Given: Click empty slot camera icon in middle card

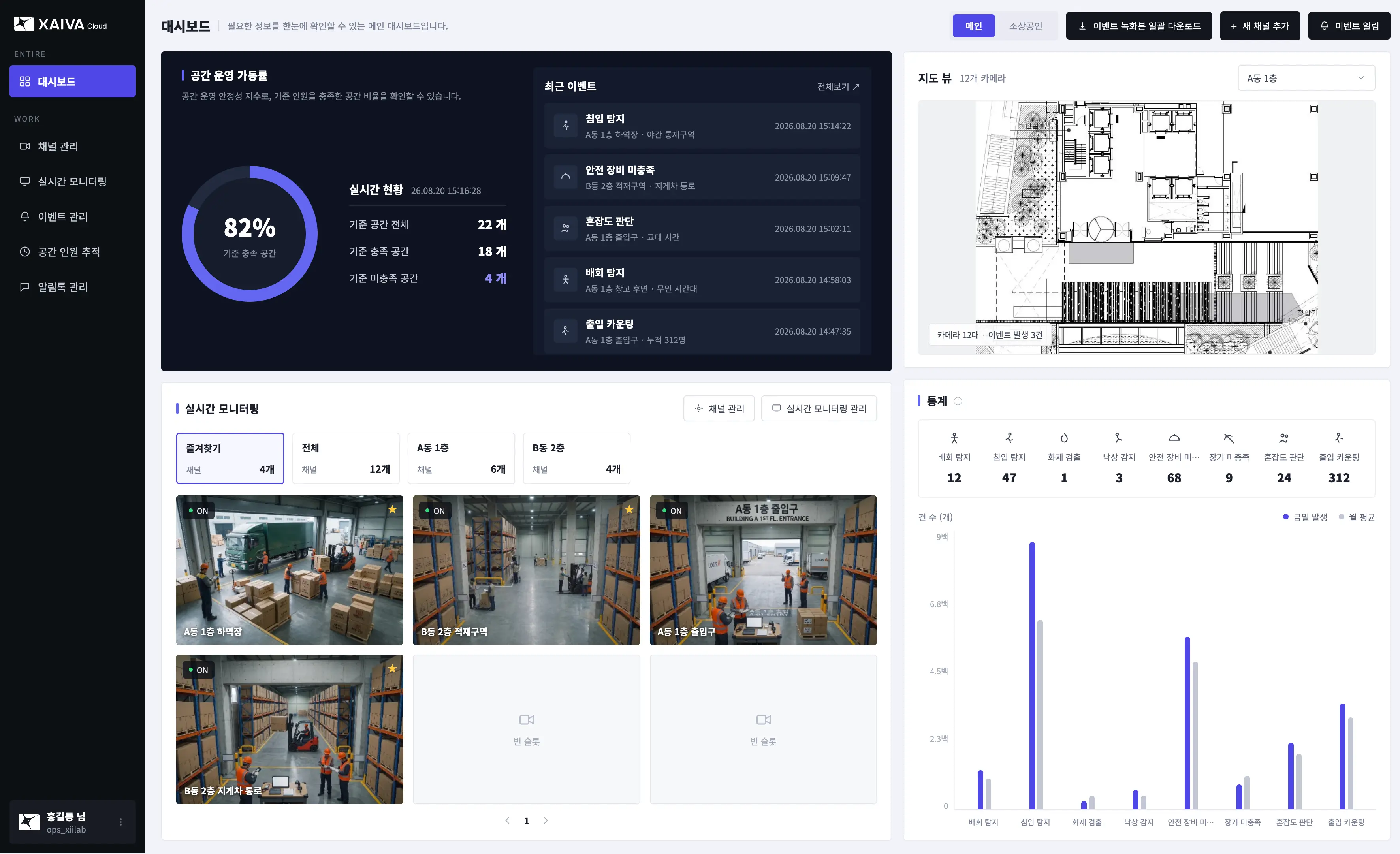Looking at the screenshot, I should [526, 720].
